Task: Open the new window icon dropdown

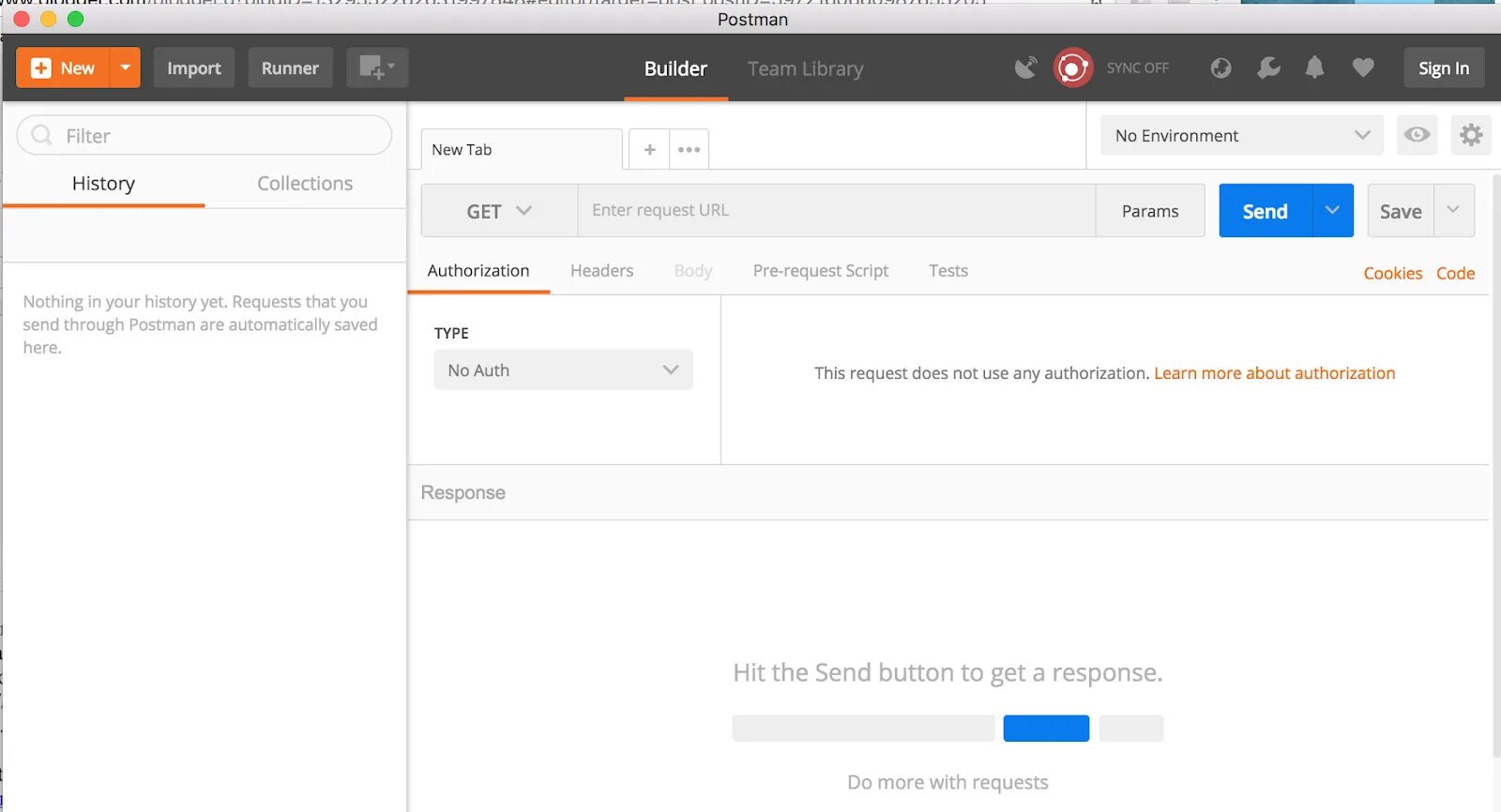Action: pyautogui.click(x=377, y=68)
